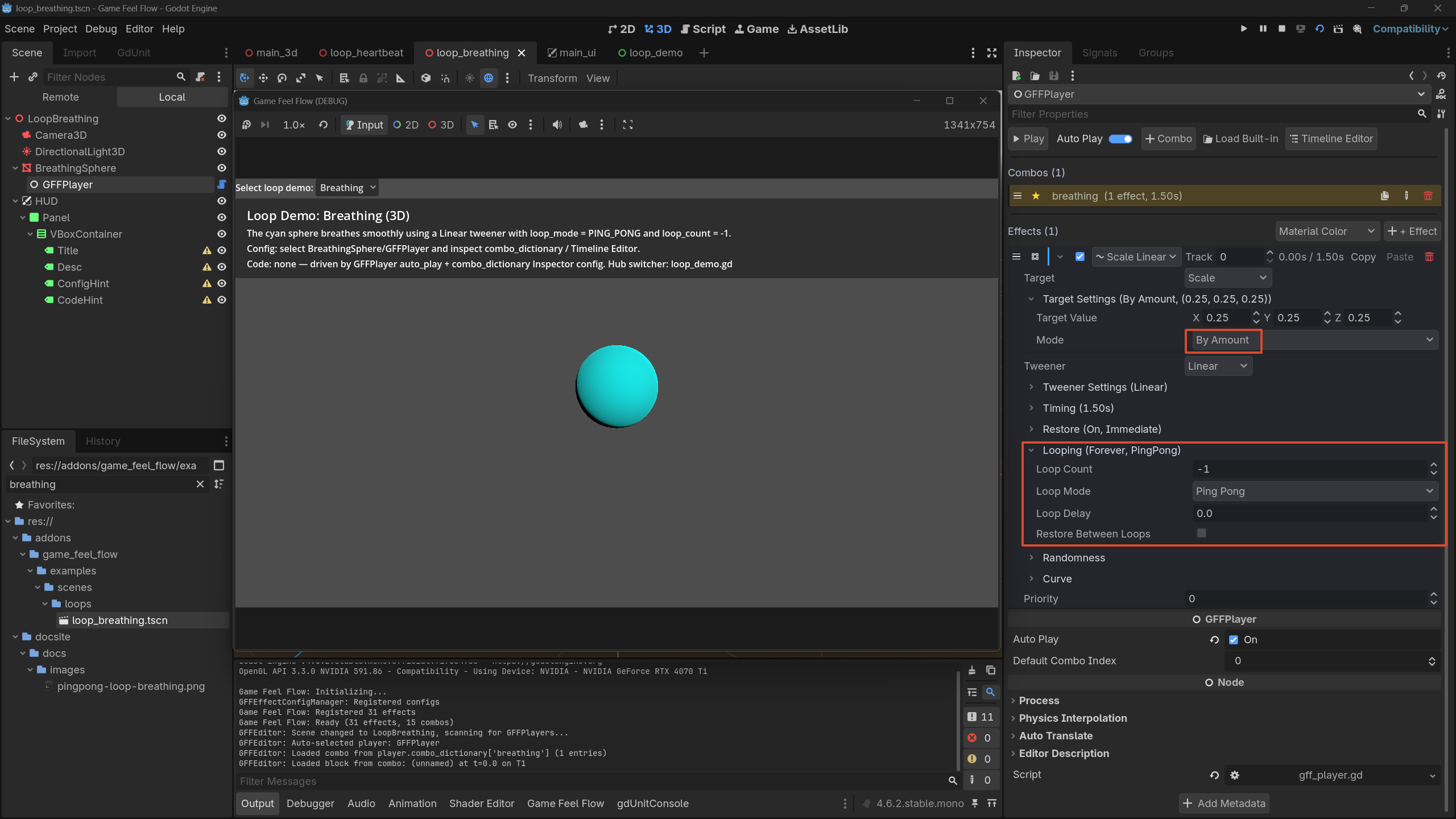Select the Scale mode tool in 3D toolbar
This screenshot has width=1456, height=819.
coord(301,78)
